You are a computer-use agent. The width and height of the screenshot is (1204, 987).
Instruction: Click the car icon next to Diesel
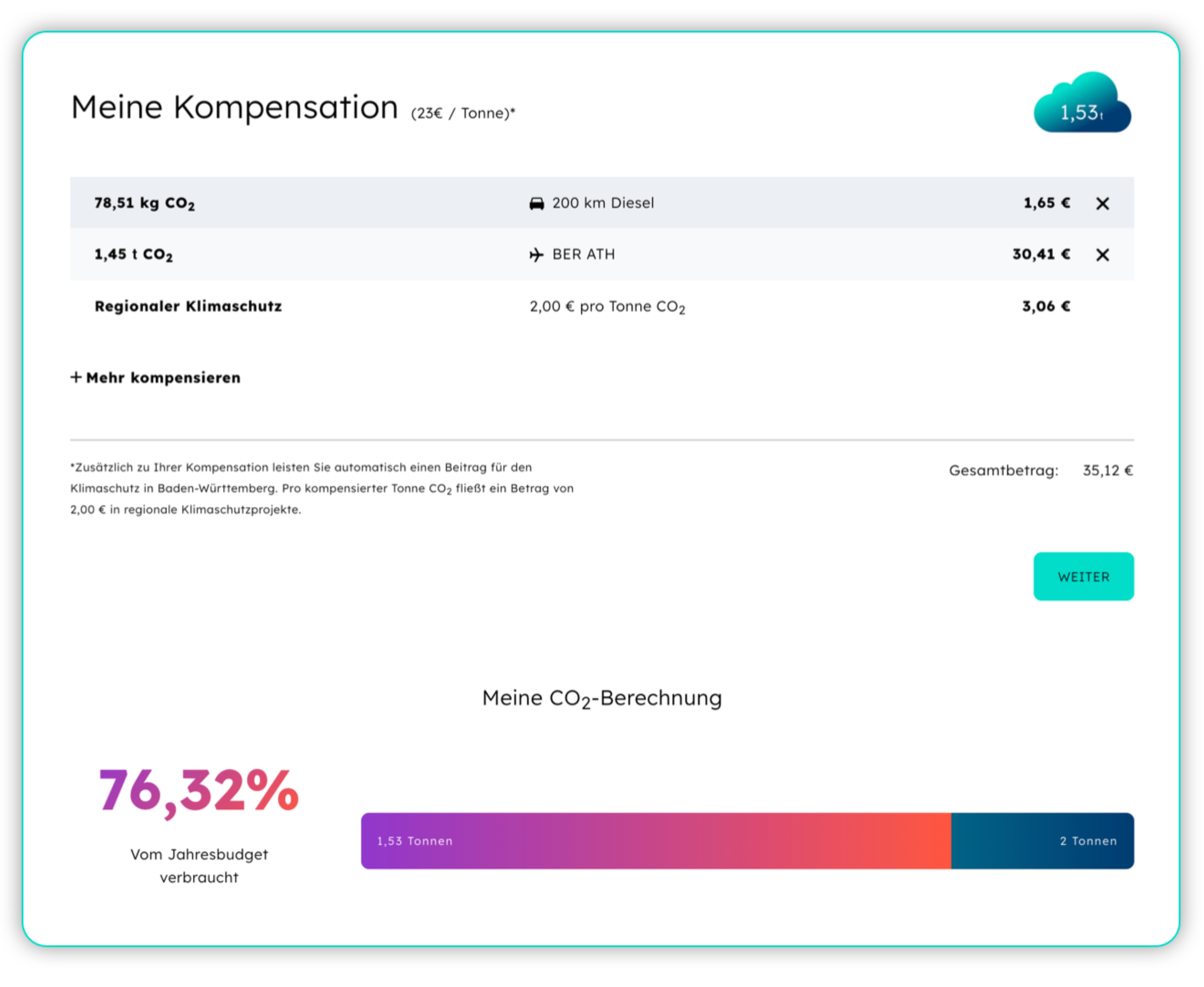pos(536,203)
